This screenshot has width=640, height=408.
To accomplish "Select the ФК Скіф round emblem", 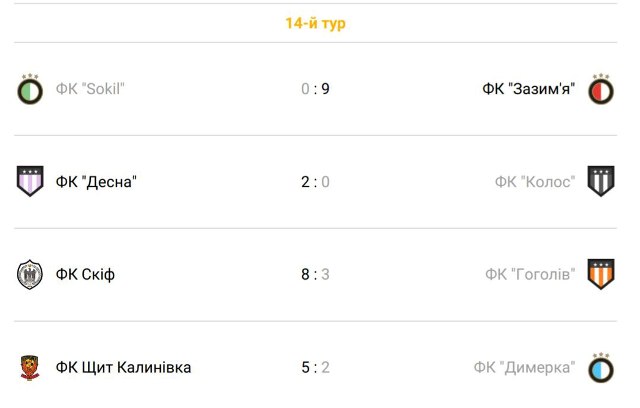I will [30, 274].
